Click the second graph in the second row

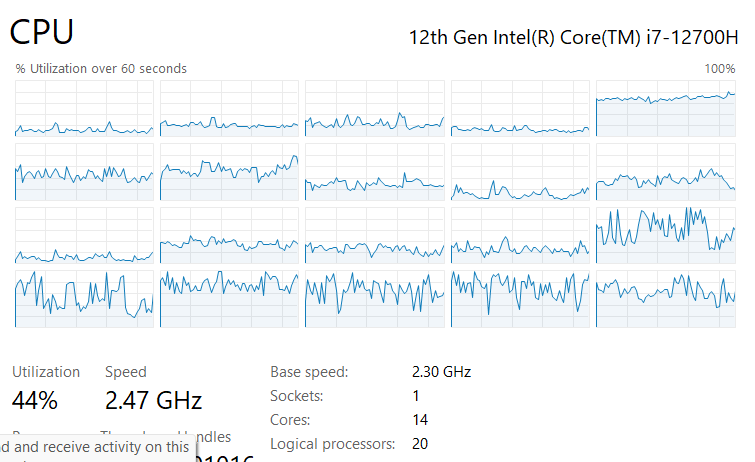click(x=229, y=172)
